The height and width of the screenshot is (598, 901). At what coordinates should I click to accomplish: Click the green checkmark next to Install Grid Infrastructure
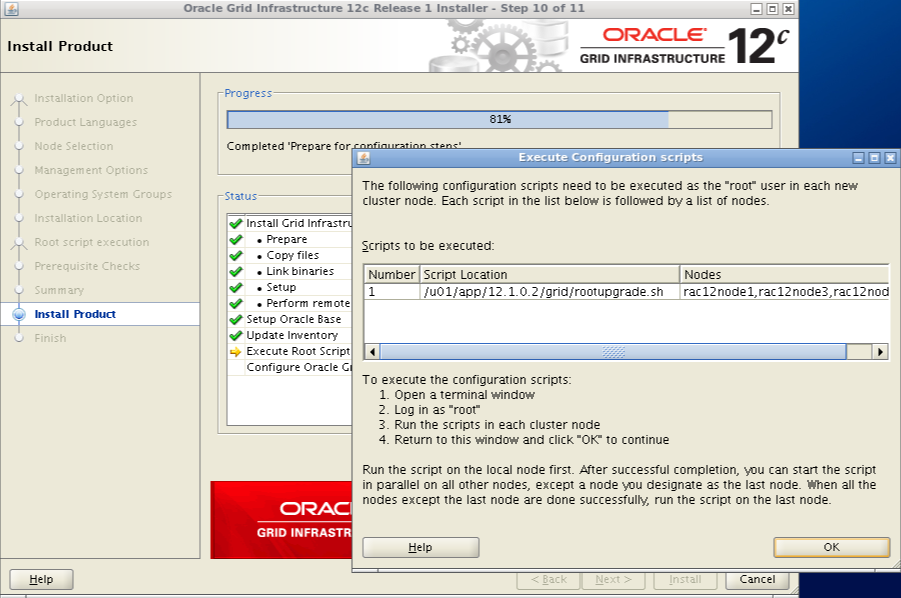click(236, 224)
